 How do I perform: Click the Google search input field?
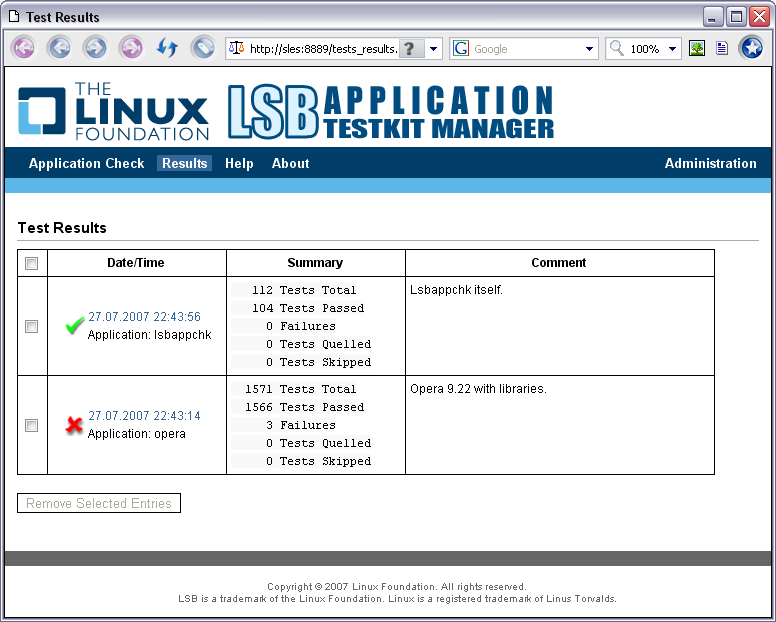coord(526,48)
